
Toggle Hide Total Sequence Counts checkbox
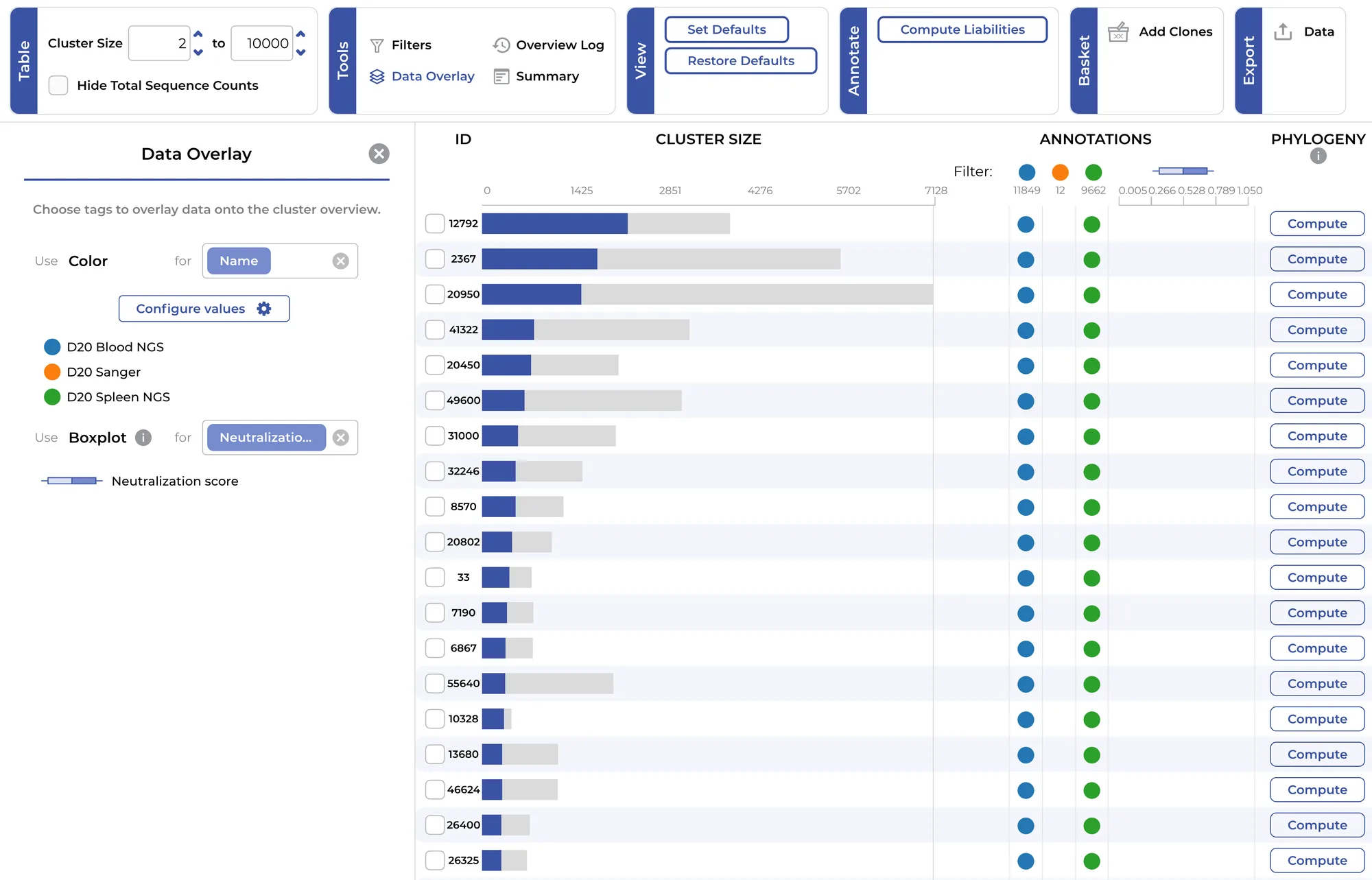58,85
